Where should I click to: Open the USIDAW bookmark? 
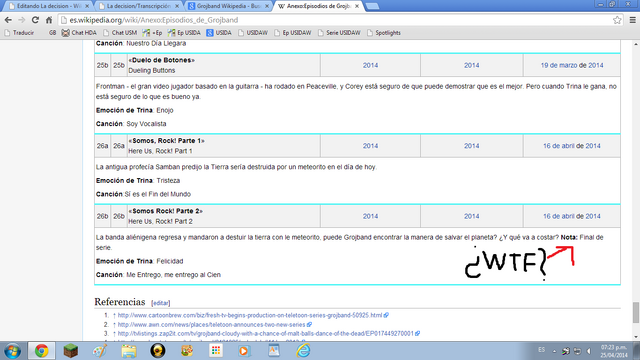[x=253, y=33]
